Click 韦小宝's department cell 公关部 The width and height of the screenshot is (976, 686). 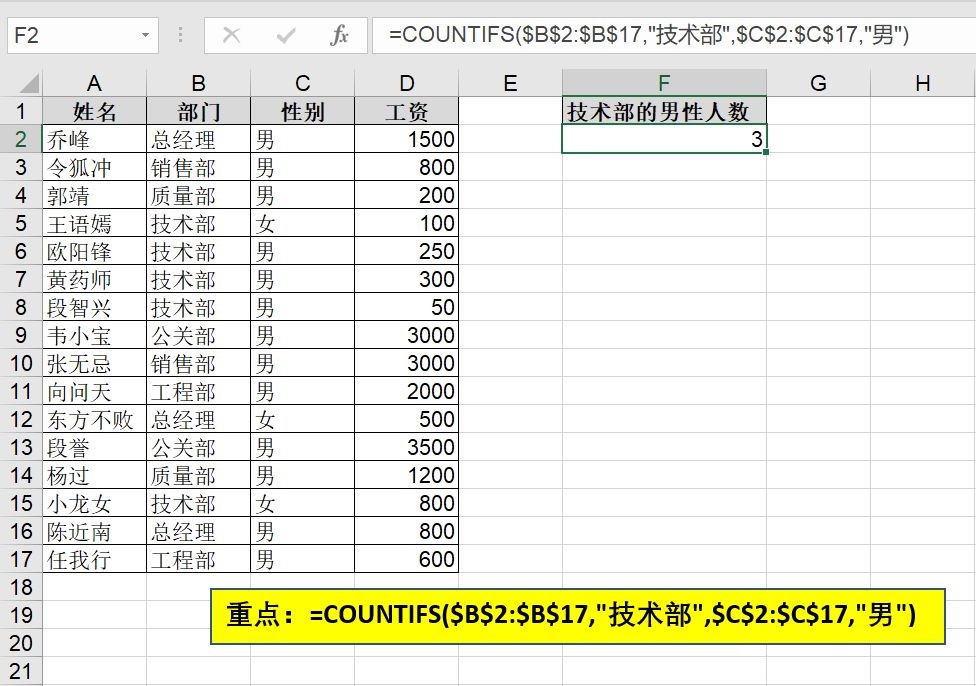tap(198, 335)
